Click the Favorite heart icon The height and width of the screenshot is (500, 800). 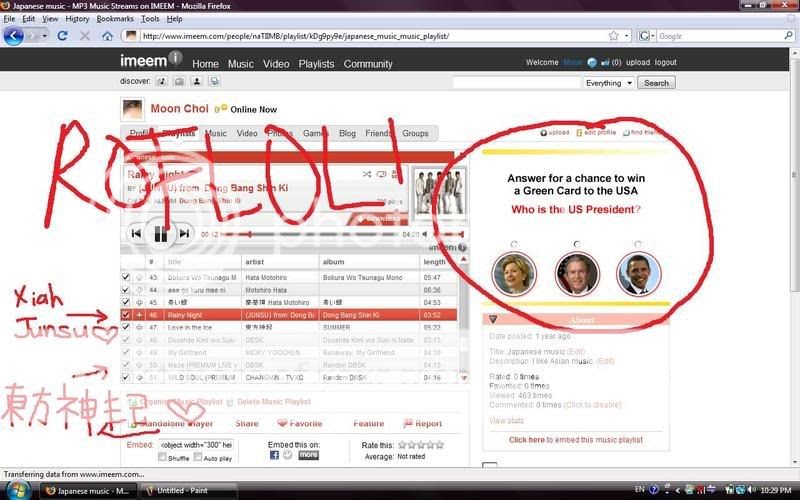coord(282,423)
